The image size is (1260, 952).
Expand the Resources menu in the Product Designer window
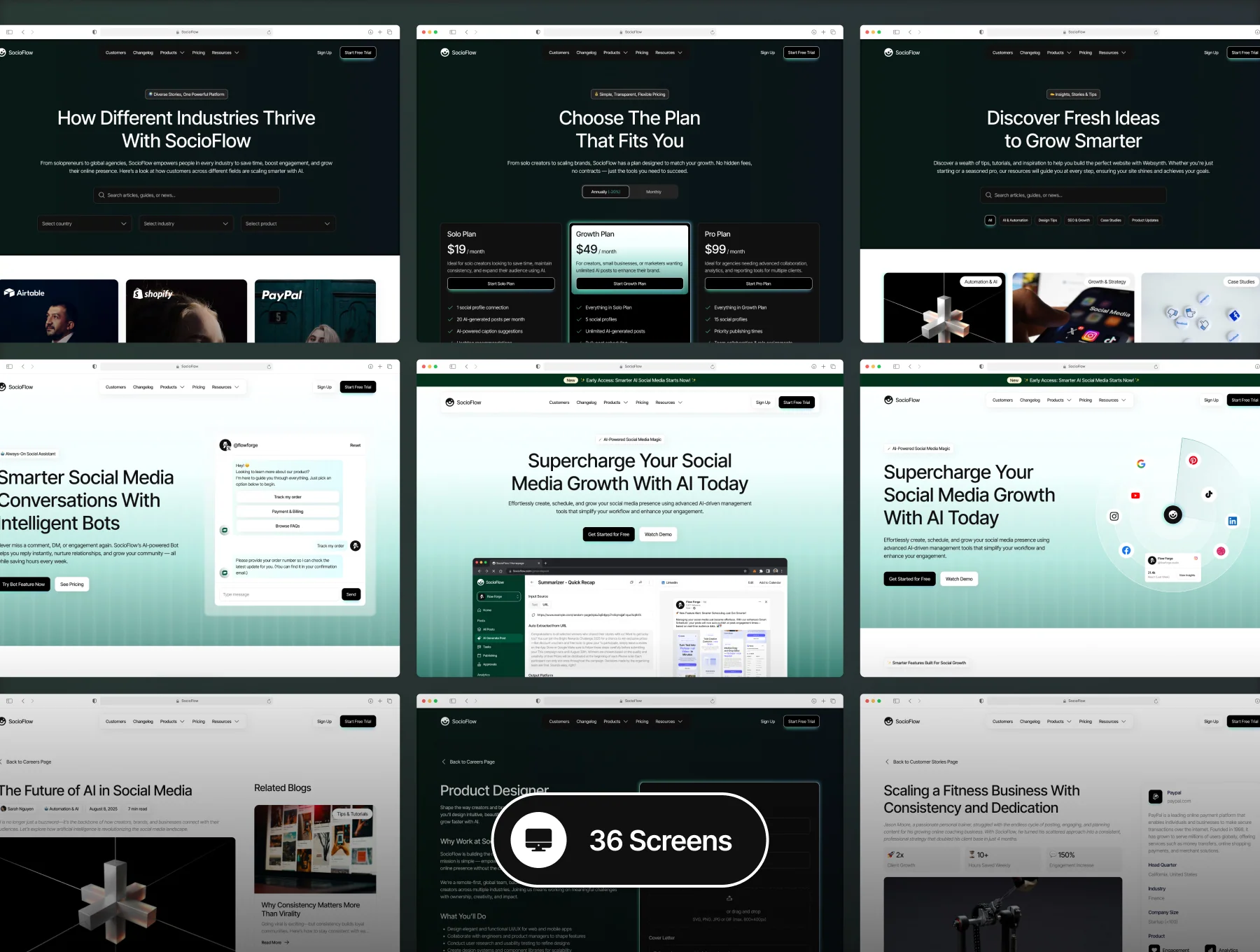[x=668, y=721]
